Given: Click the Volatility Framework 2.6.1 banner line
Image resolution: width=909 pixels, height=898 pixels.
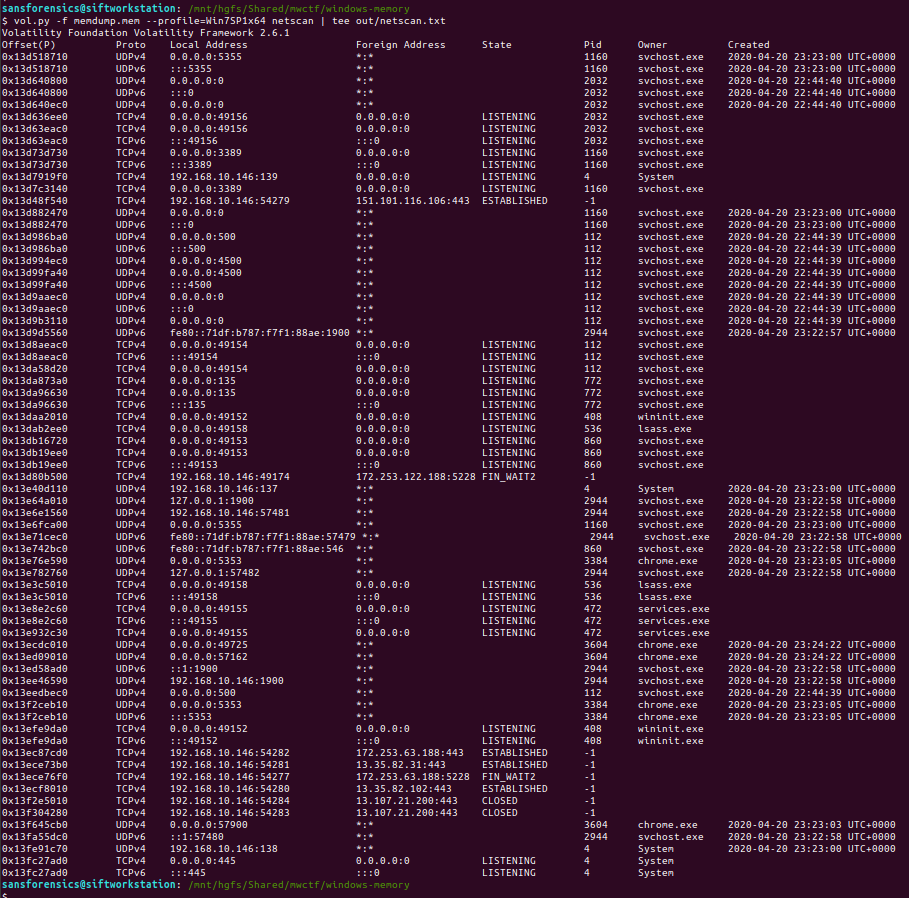Looking at the screenshot, I should point(145,33).
